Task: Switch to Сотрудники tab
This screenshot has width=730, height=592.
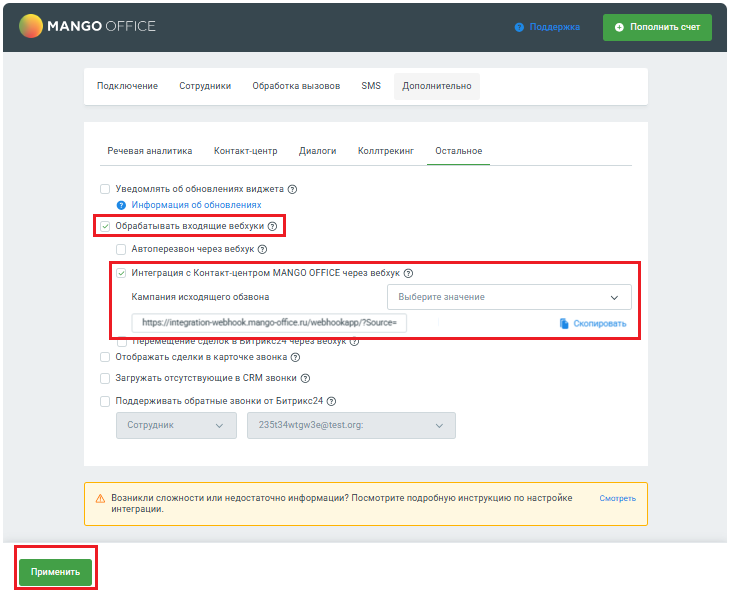Action: pyautogui.click(x=205, y=86)
